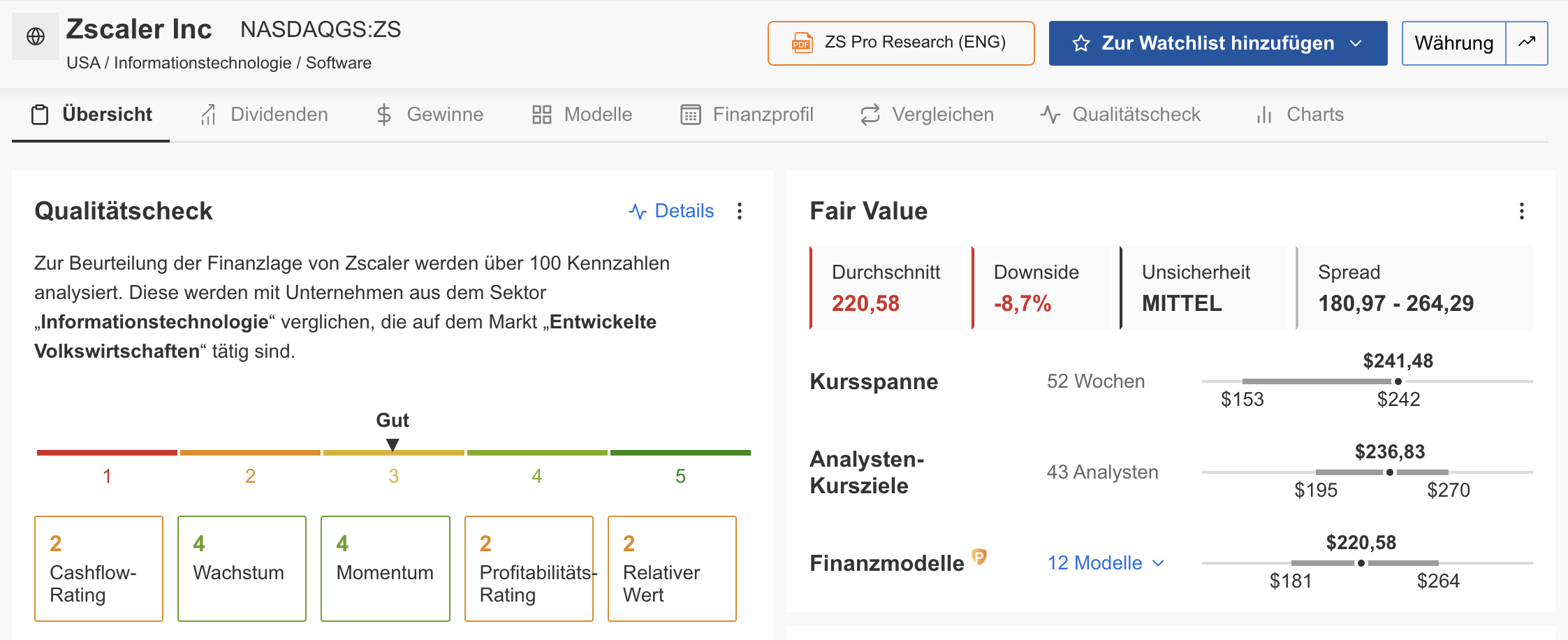Click the pulse icon beside Details

pyautogui.click(x=637, y=211)
